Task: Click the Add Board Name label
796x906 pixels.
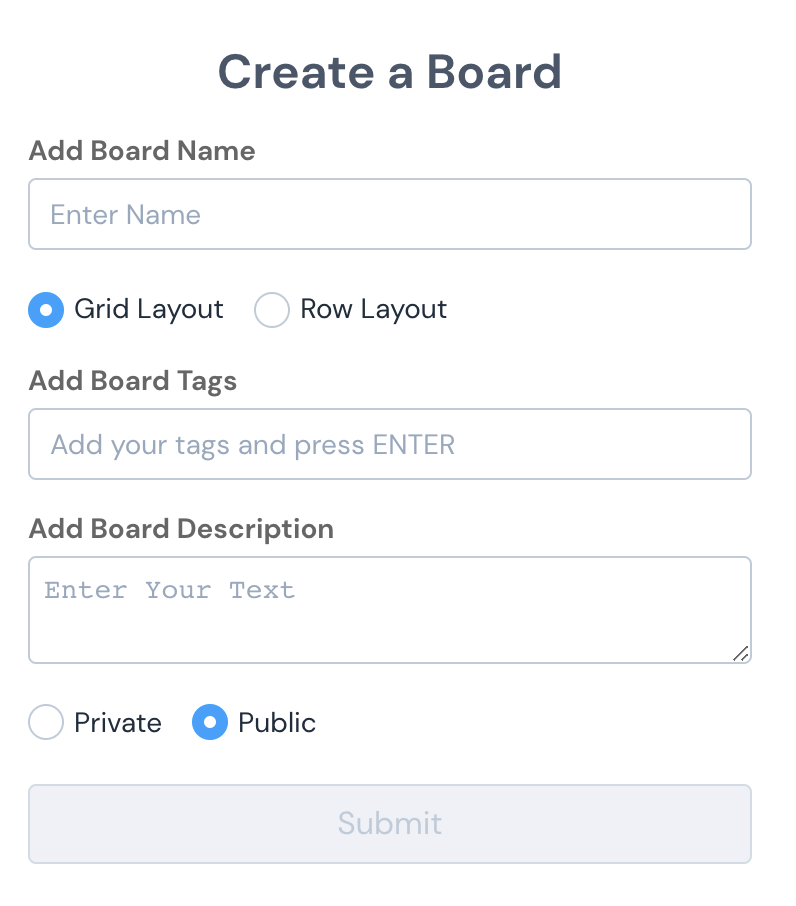Action: click(142, 151)
